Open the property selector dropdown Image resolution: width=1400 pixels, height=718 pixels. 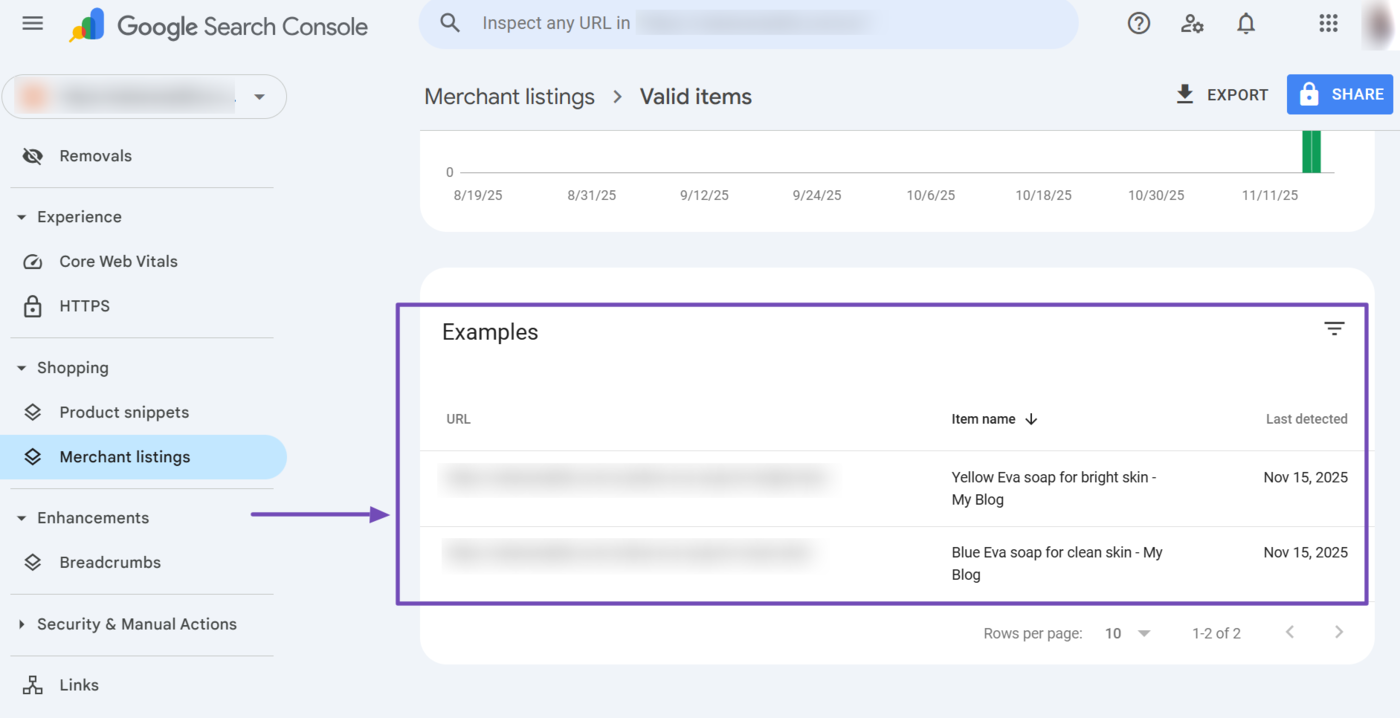(x=258, y=97)
